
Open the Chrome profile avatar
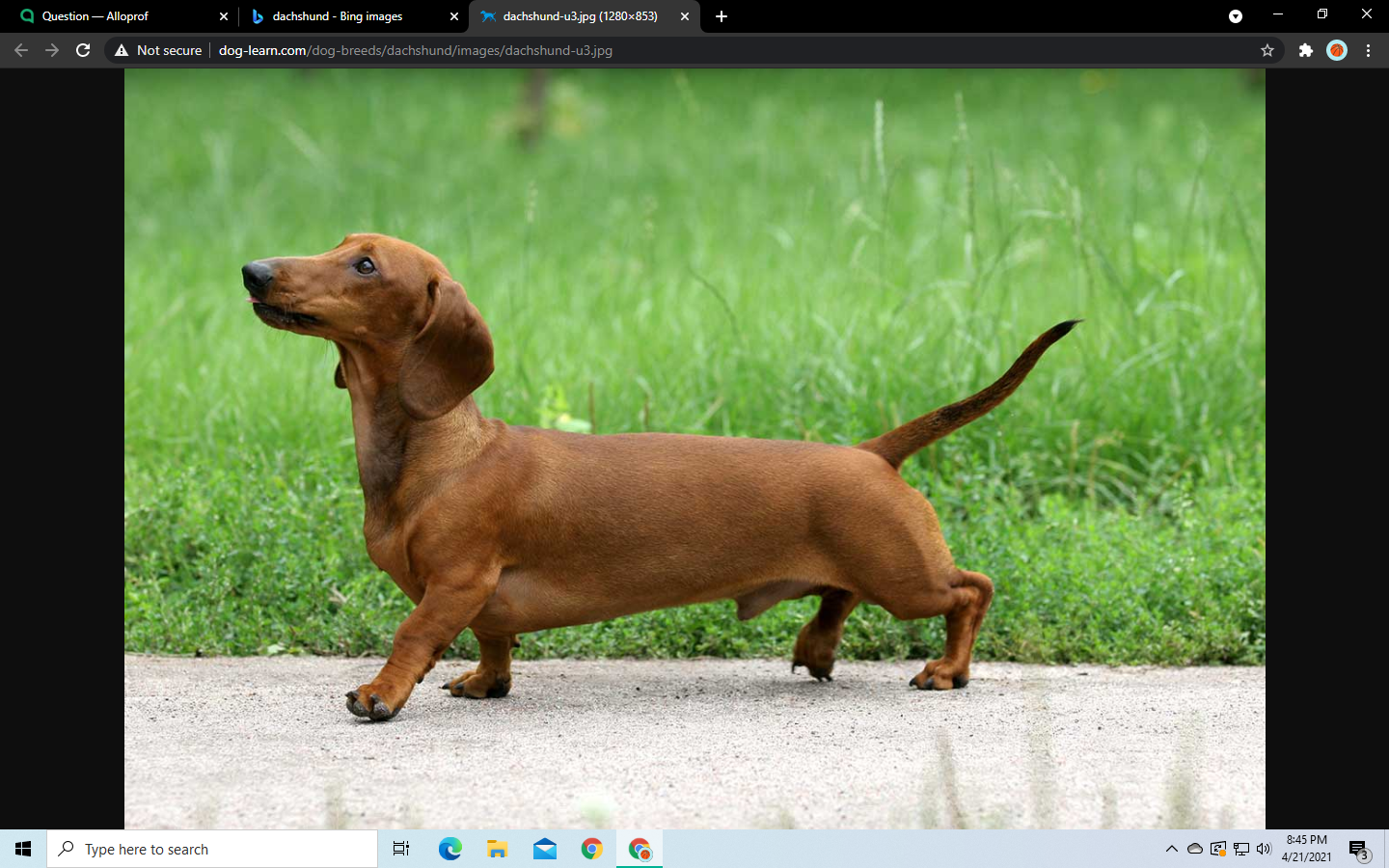coord(1337,50)
